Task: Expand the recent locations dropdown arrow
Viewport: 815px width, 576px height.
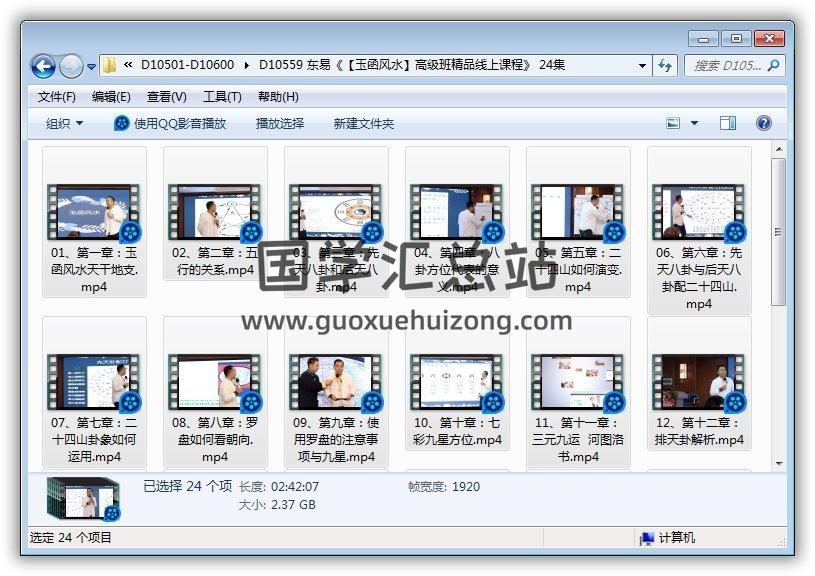Action: click(x=92, y=67)
